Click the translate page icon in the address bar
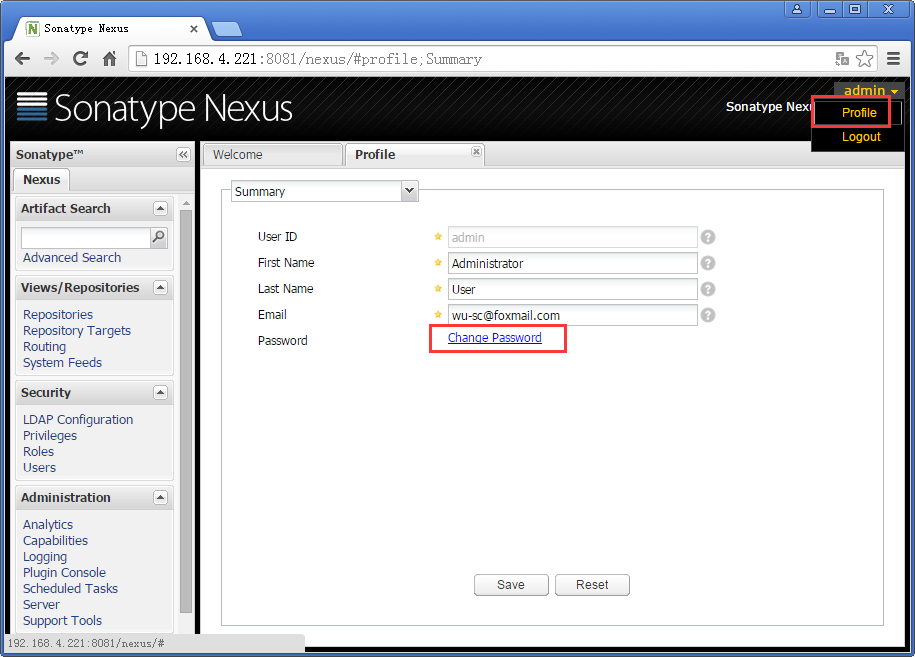The width and height of the screenshot is (915, 657). pyautogui.click(x=841, y=58)
